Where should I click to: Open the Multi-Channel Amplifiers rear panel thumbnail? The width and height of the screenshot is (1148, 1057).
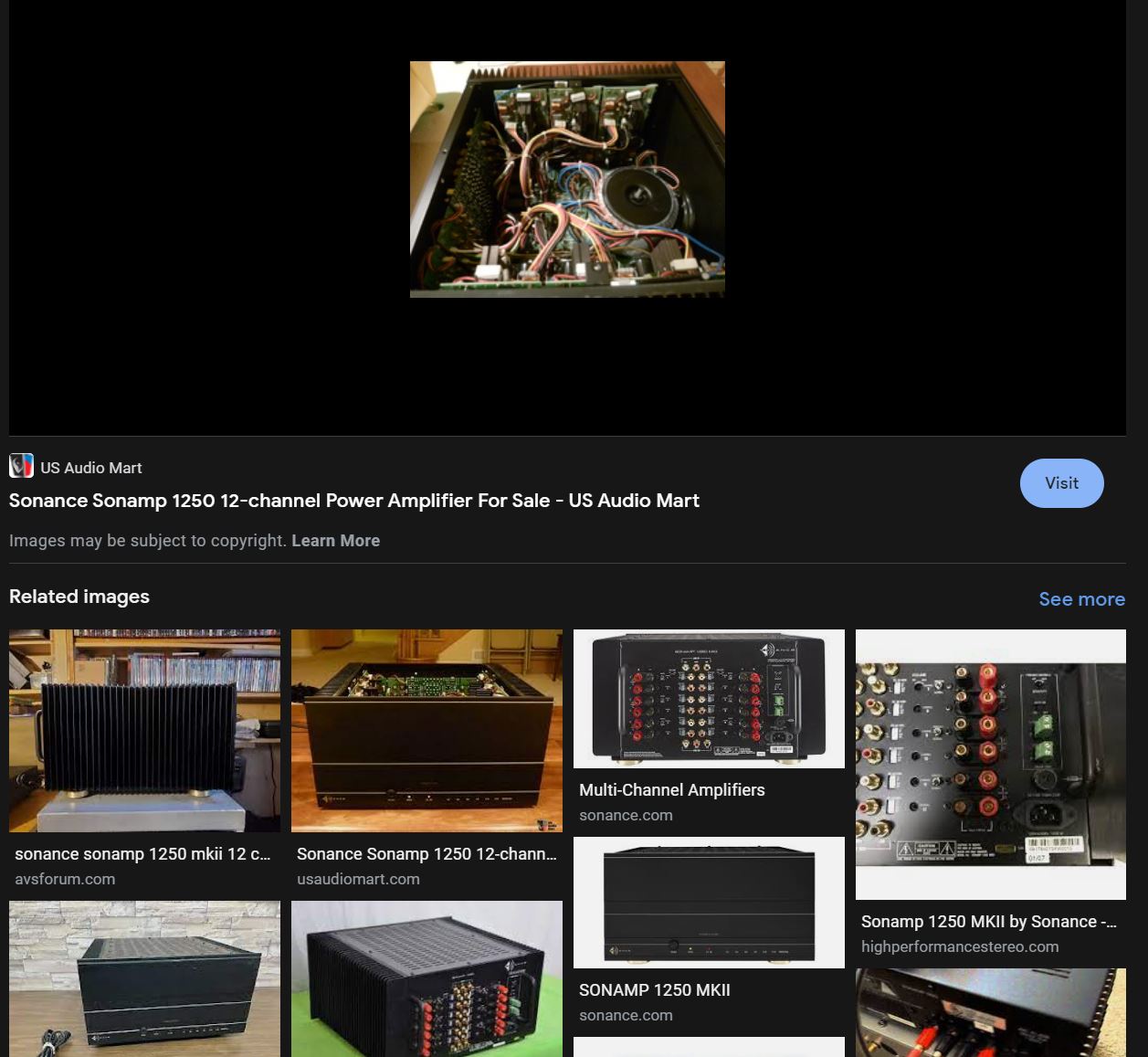tap(709, 698)
